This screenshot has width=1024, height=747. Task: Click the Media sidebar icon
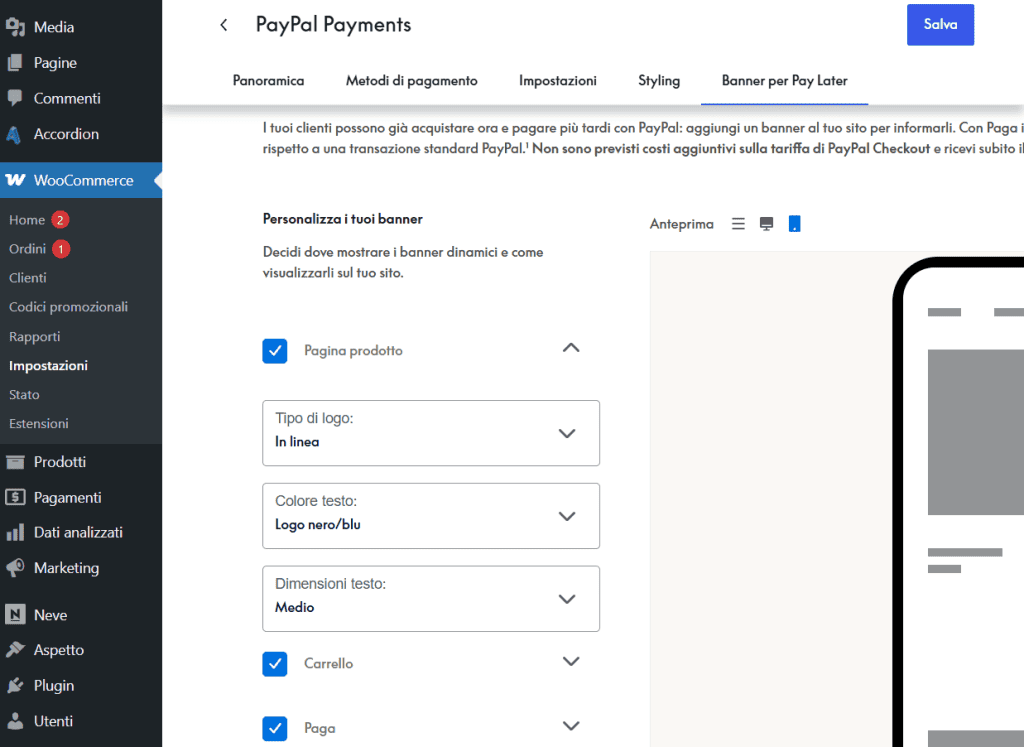click(x=15, y=27)
